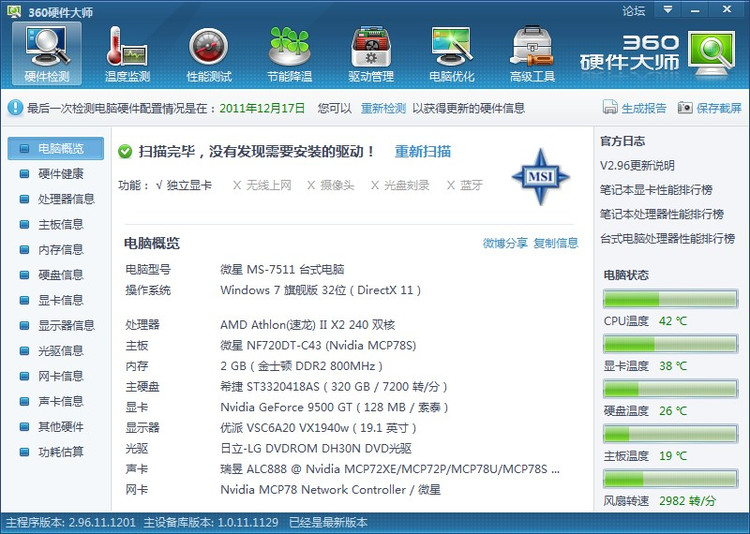The image size is (750, 534).
Task: Click 保存截屏 to save screenshot
Action: click(718, 108)
